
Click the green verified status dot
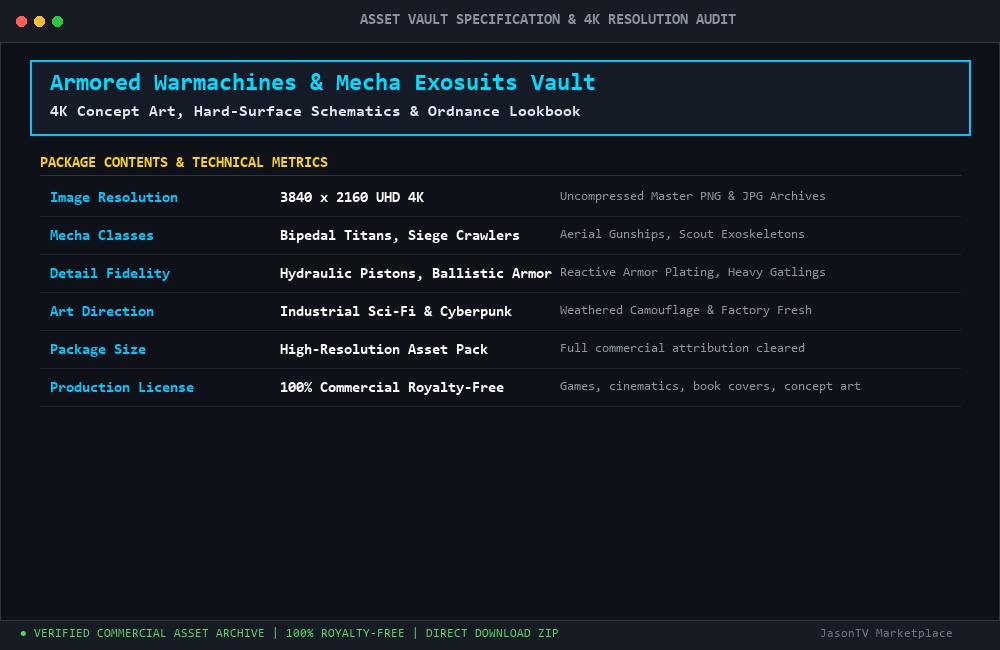click(x=24, y=633)
